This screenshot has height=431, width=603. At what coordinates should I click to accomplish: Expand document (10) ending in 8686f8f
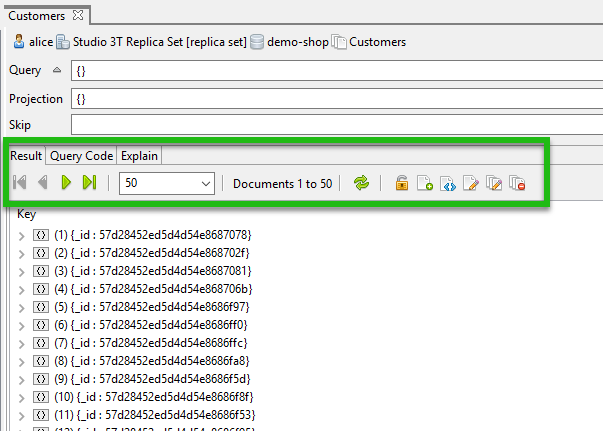(x=22, y=398)
